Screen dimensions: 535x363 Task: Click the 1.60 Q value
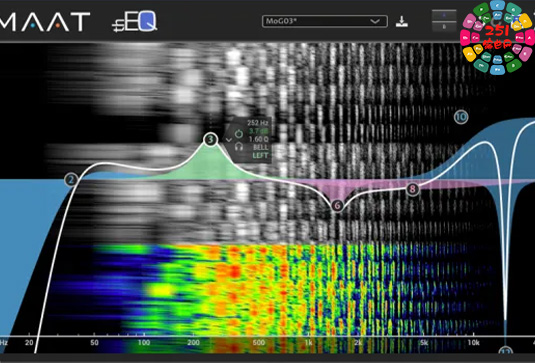click(258, 139)
